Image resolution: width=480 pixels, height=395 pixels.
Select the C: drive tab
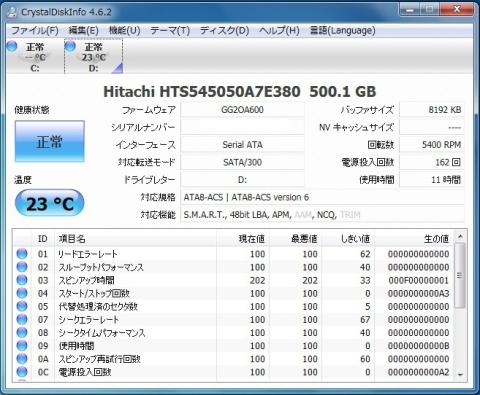(35, 56)
